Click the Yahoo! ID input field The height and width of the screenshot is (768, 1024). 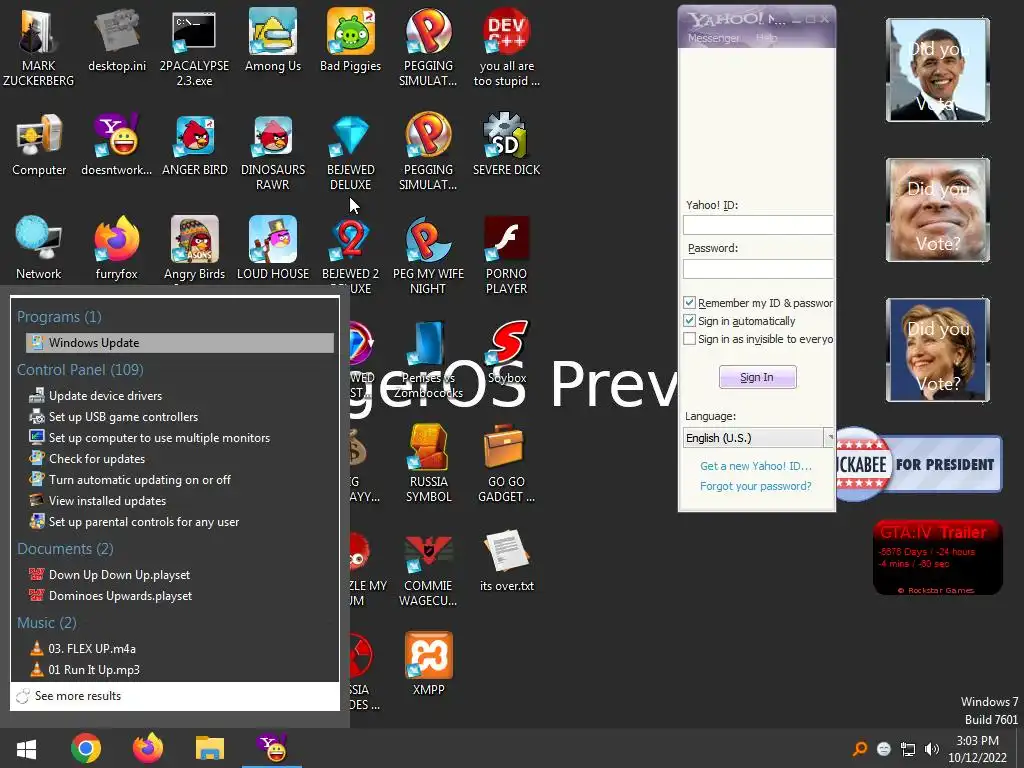click(758, 225)
